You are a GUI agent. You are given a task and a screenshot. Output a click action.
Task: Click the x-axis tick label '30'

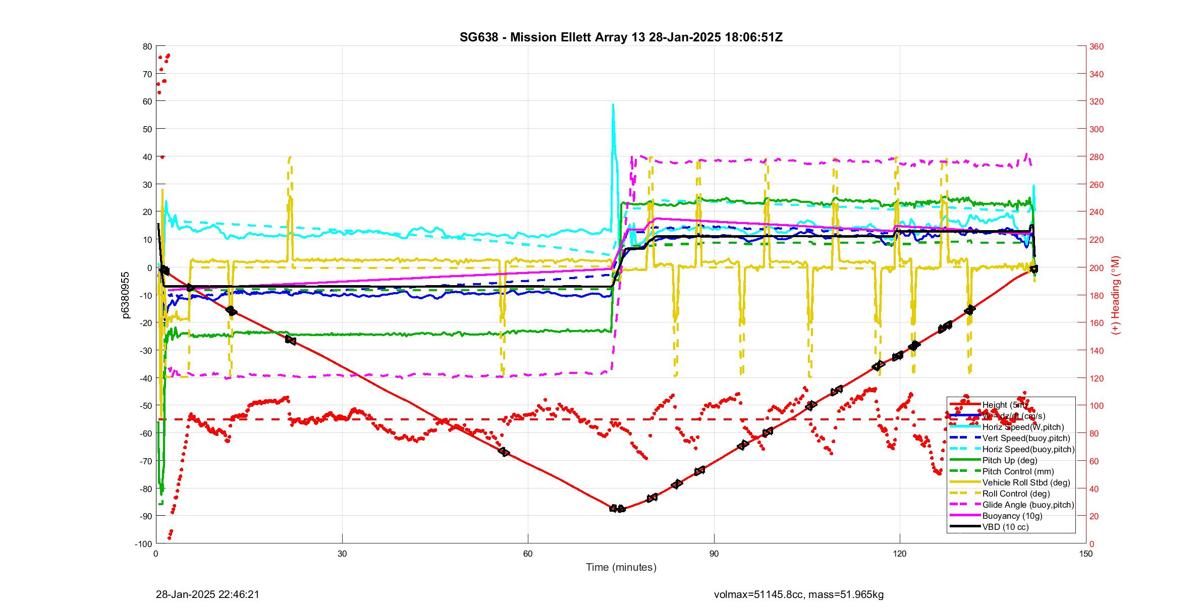342,553
